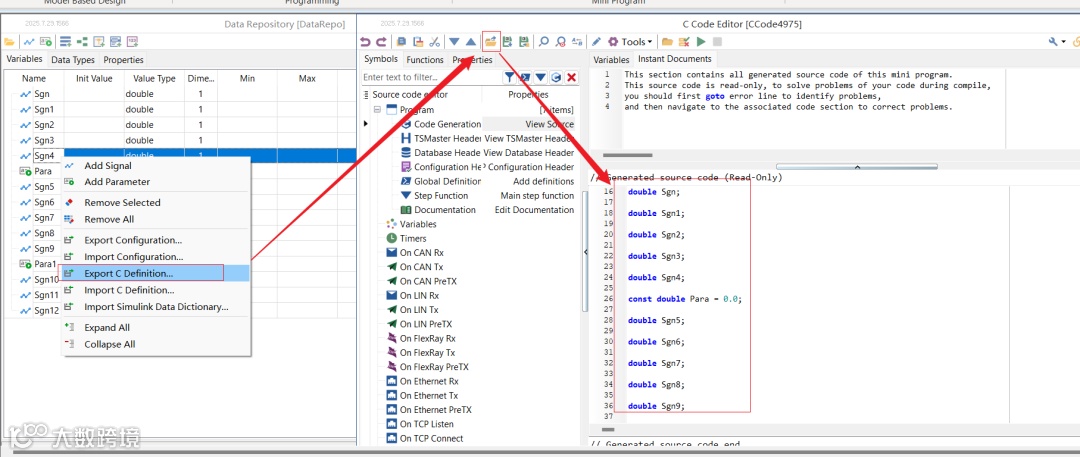Click the paste icon in code editor toolbar
Screen dimensions: 1080x457
click(x=418, y=42)
